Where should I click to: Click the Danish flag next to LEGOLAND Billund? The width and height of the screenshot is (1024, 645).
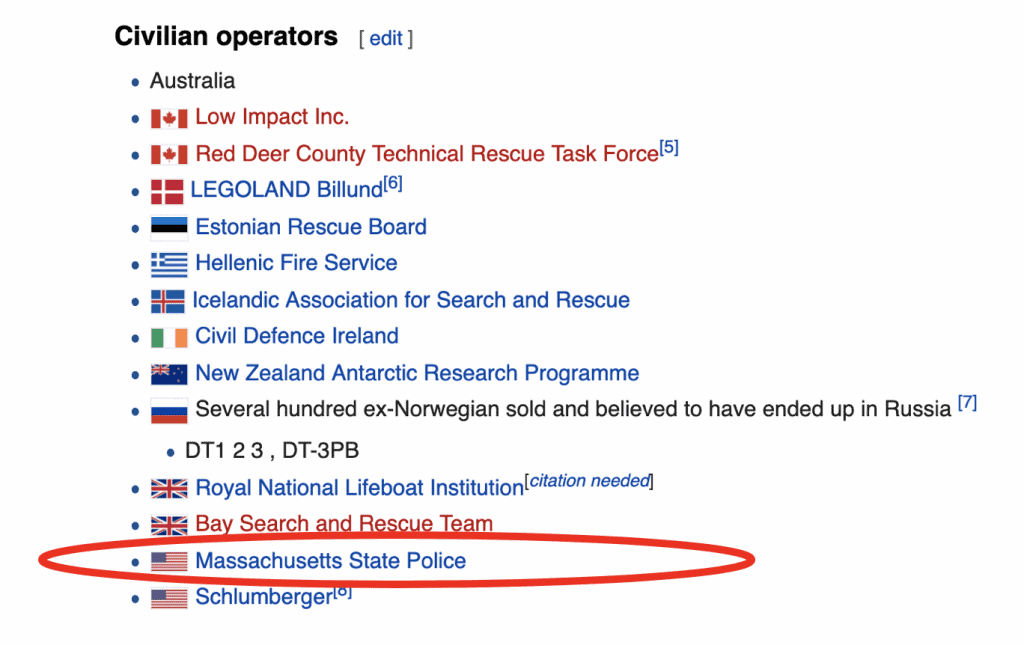pyautogui.click(x=167, y=191)
